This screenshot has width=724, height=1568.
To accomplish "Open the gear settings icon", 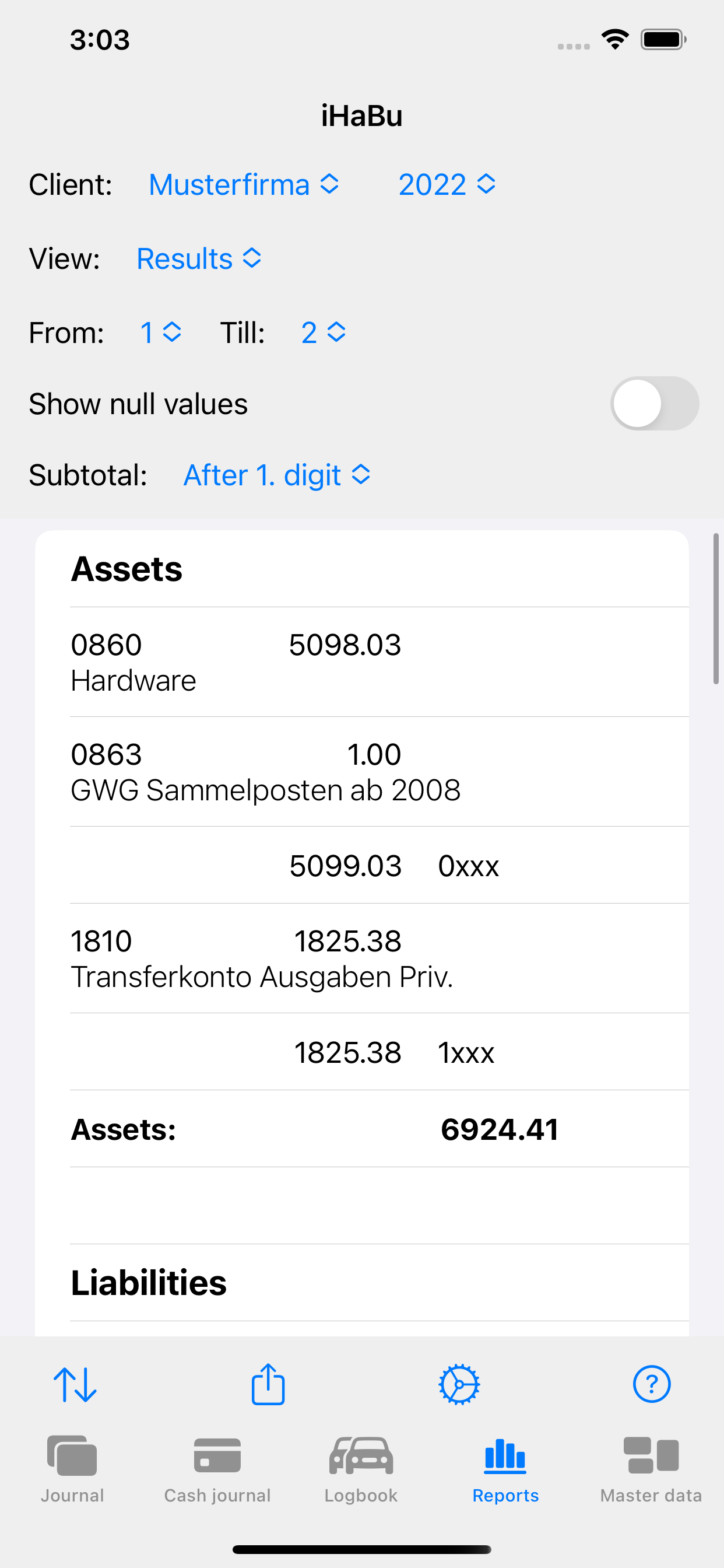I will coord(459,1384).
